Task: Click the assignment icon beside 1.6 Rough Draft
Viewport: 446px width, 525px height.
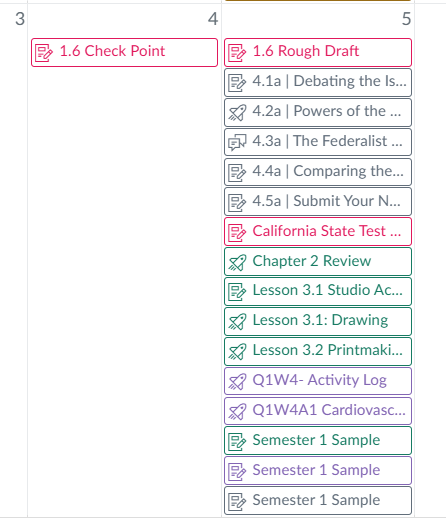Action: tap(237, 53)
